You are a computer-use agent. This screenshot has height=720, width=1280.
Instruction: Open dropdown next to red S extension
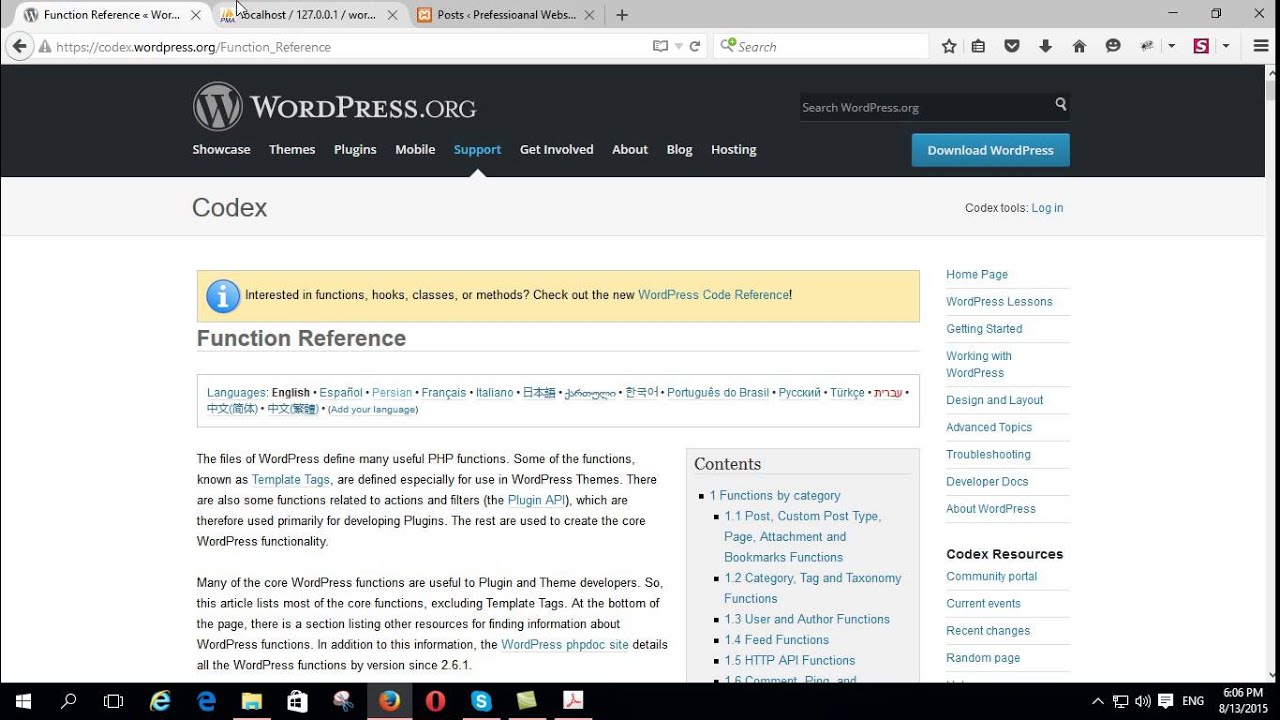coord(1225,46)
